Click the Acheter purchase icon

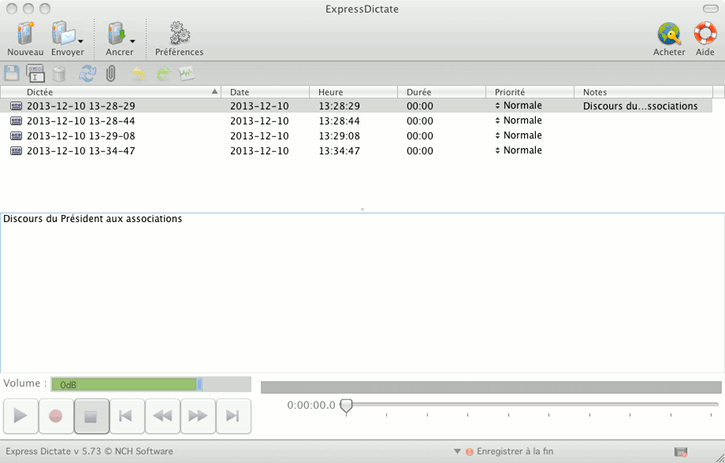coord(669,33)
